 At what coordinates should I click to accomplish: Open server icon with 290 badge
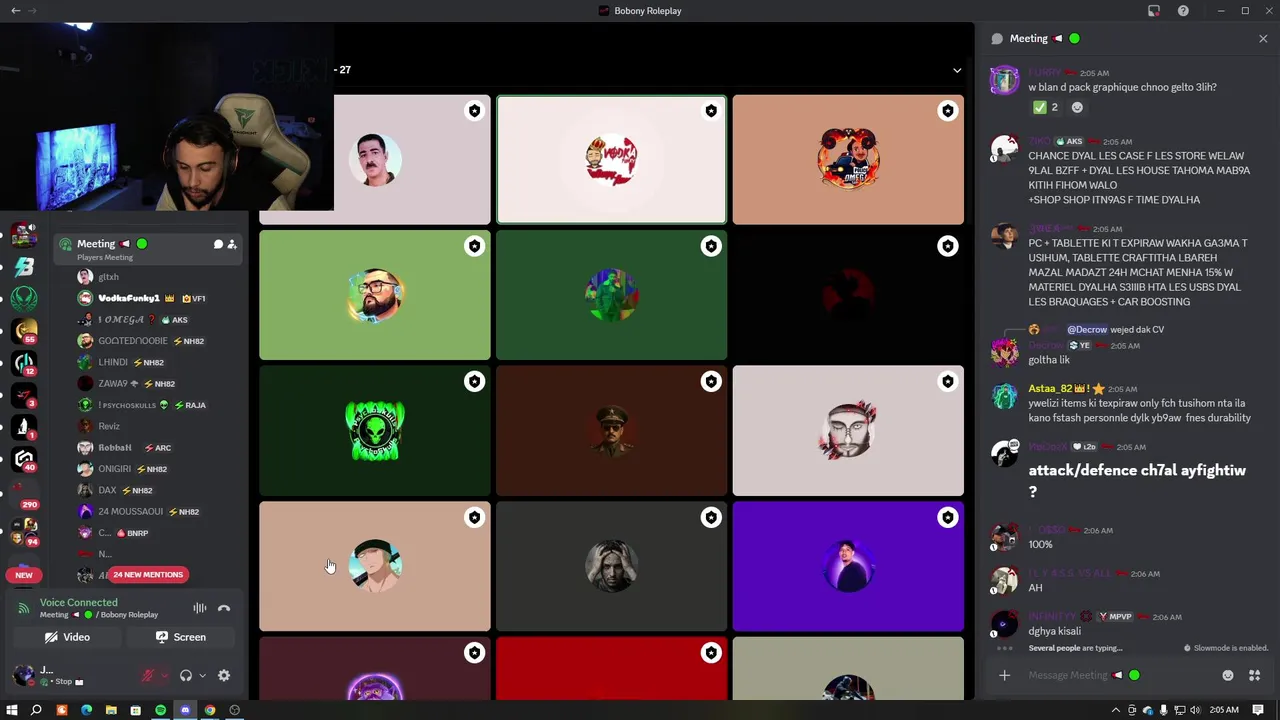24,492
